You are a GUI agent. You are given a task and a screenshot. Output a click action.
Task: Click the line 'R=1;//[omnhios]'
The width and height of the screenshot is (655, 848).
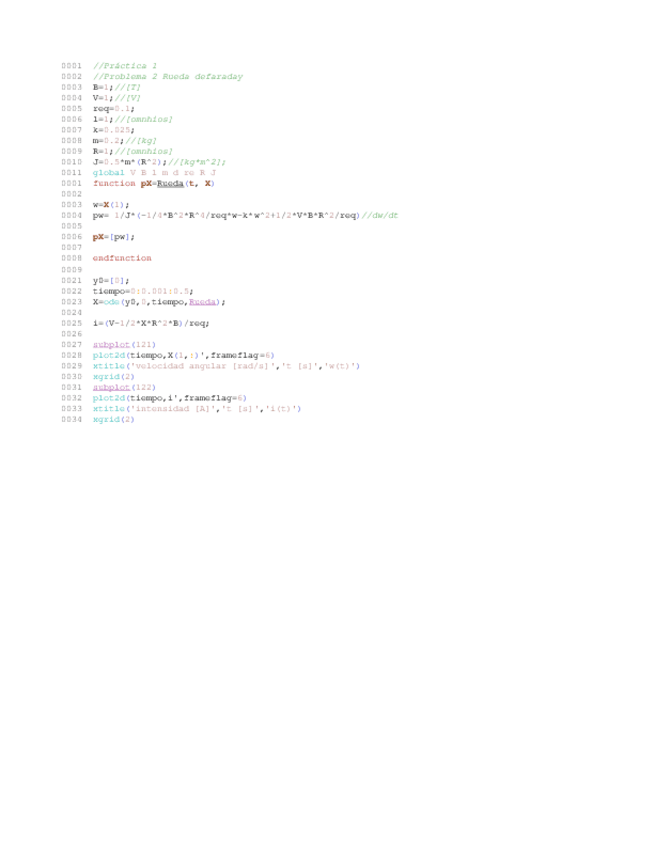pos(133,151)
